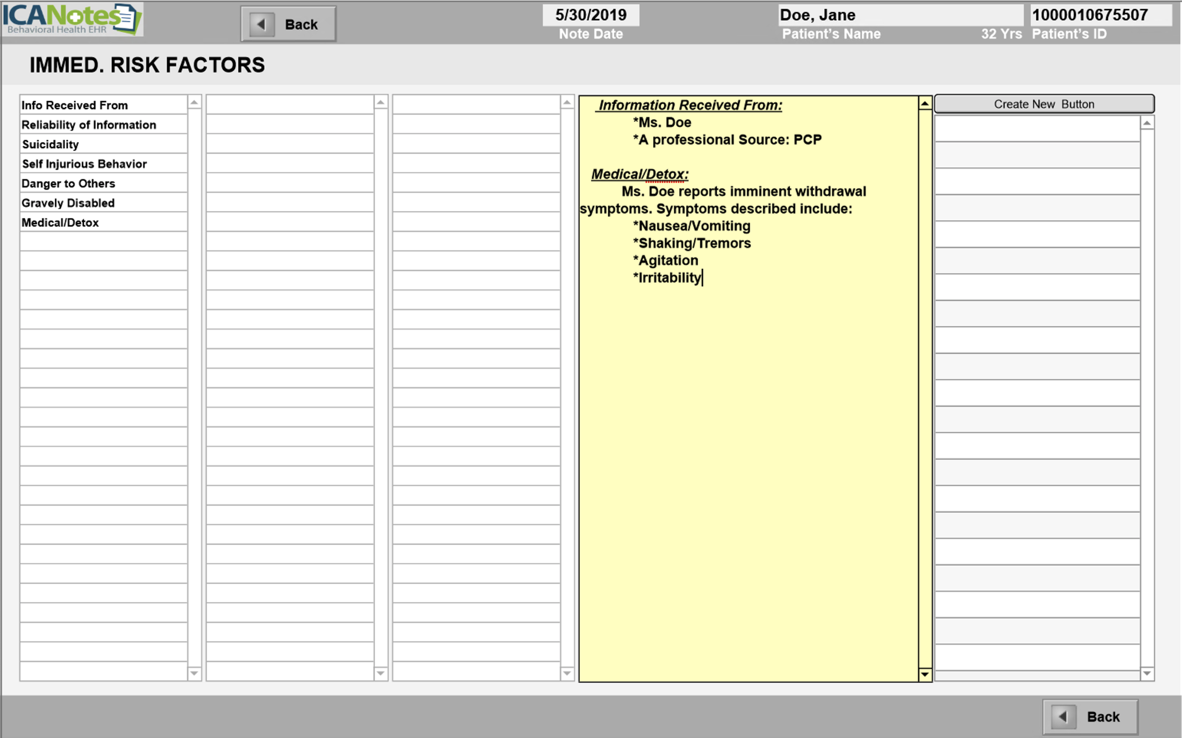Open Self Injurious Behavior item
1182x738 pixels.
point(103,164)
